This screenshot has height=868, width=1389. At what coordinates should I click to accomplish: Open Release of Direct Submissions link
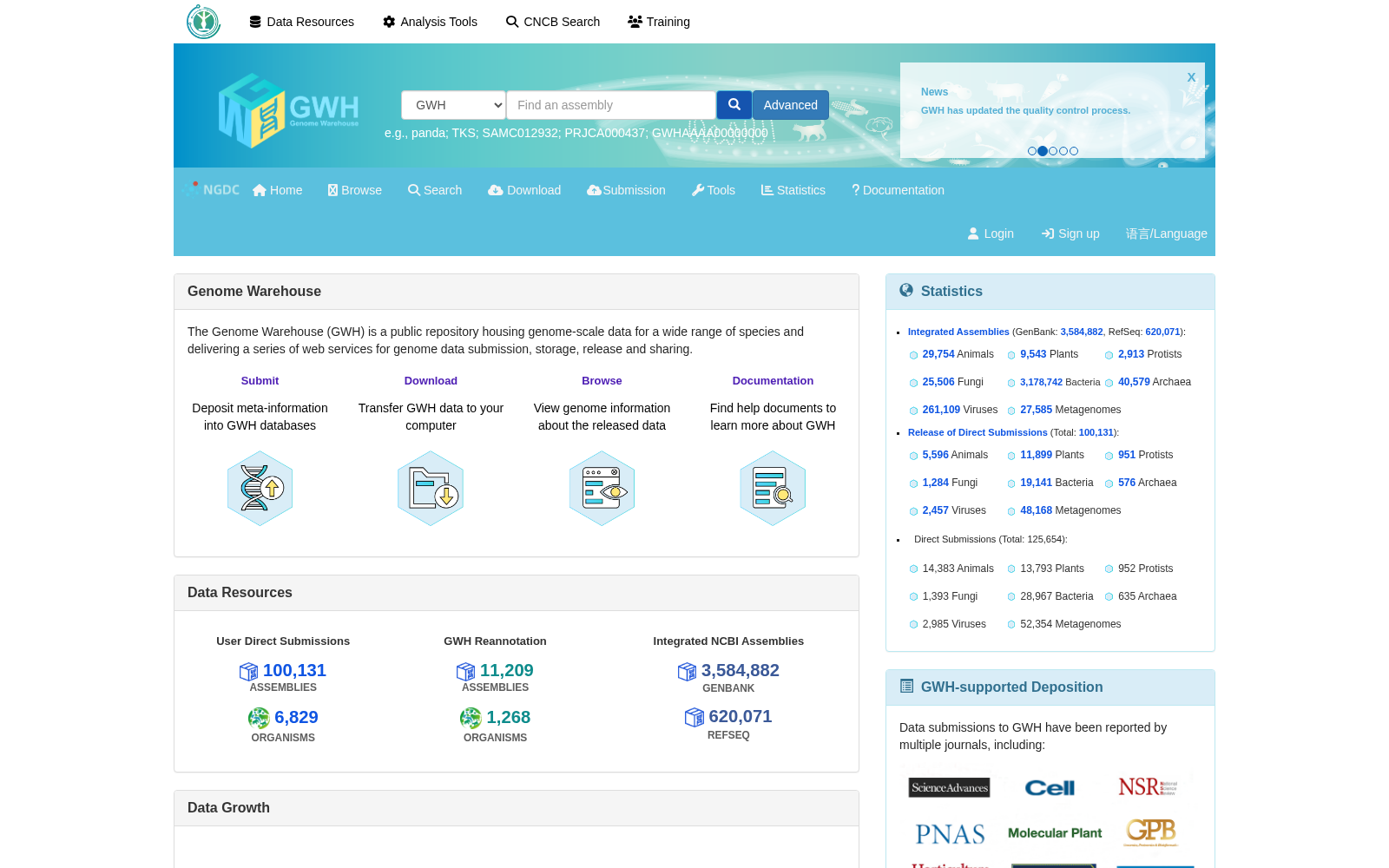(978, 432)
